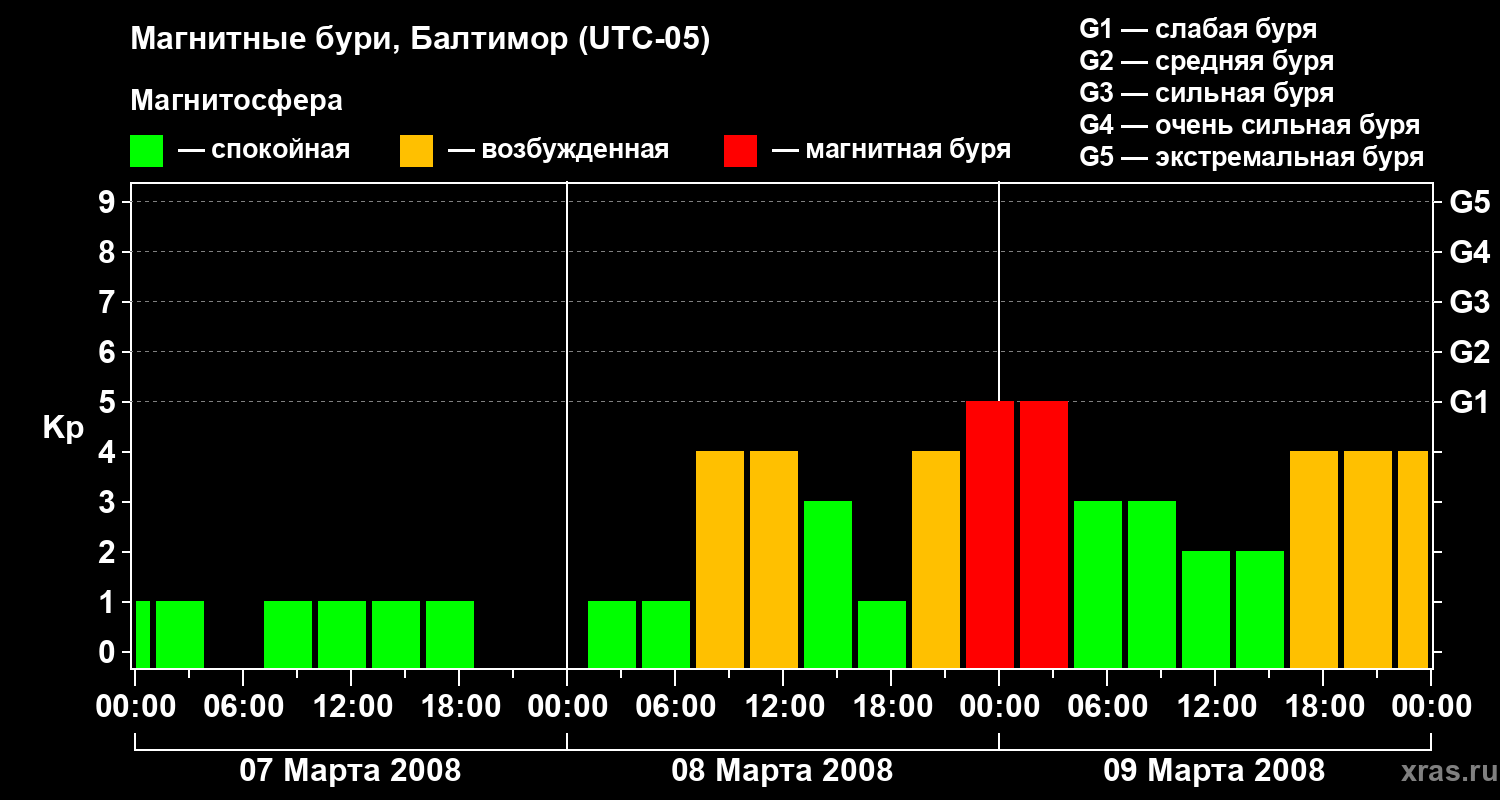The height and width of the screenshot is (800, 1500).
Task: Click the 'G3' right-axis label
Action: 1469,302
